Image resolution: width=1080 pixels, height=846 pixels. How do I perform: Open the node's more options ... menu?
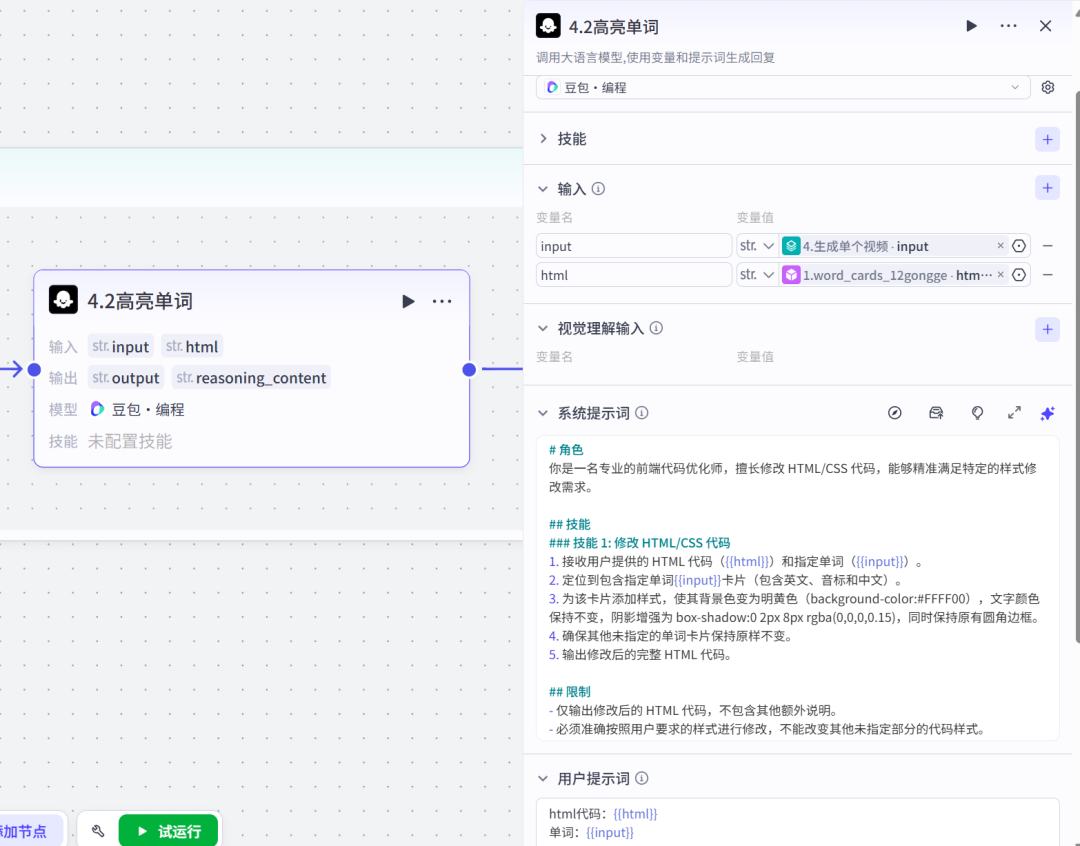click(x=442, y=300)
